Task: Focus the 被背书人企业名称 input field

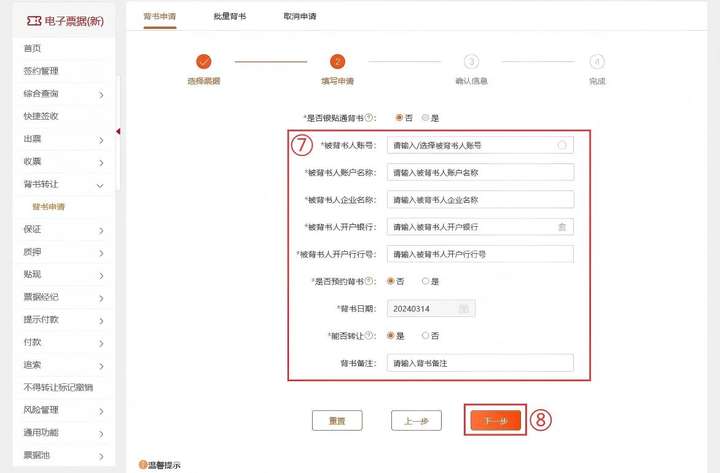Action: pos(480,200)
